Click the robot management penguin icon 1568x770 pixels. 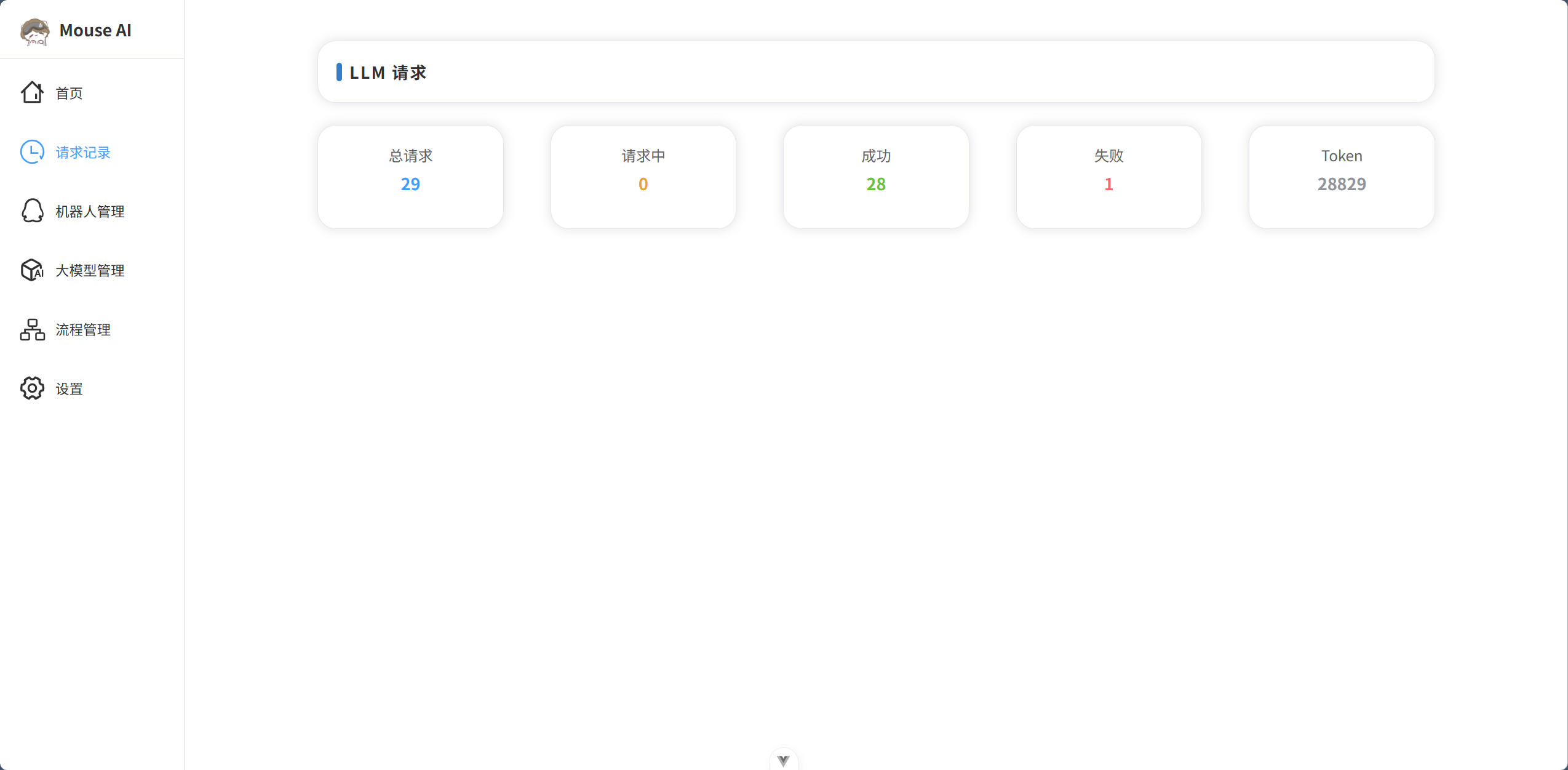(32, 211)
